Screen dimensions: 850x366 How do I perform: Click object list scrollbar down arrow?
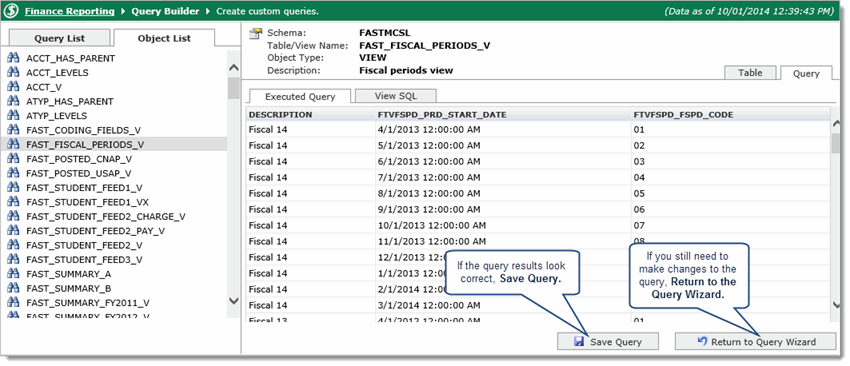tap(234, 300)
